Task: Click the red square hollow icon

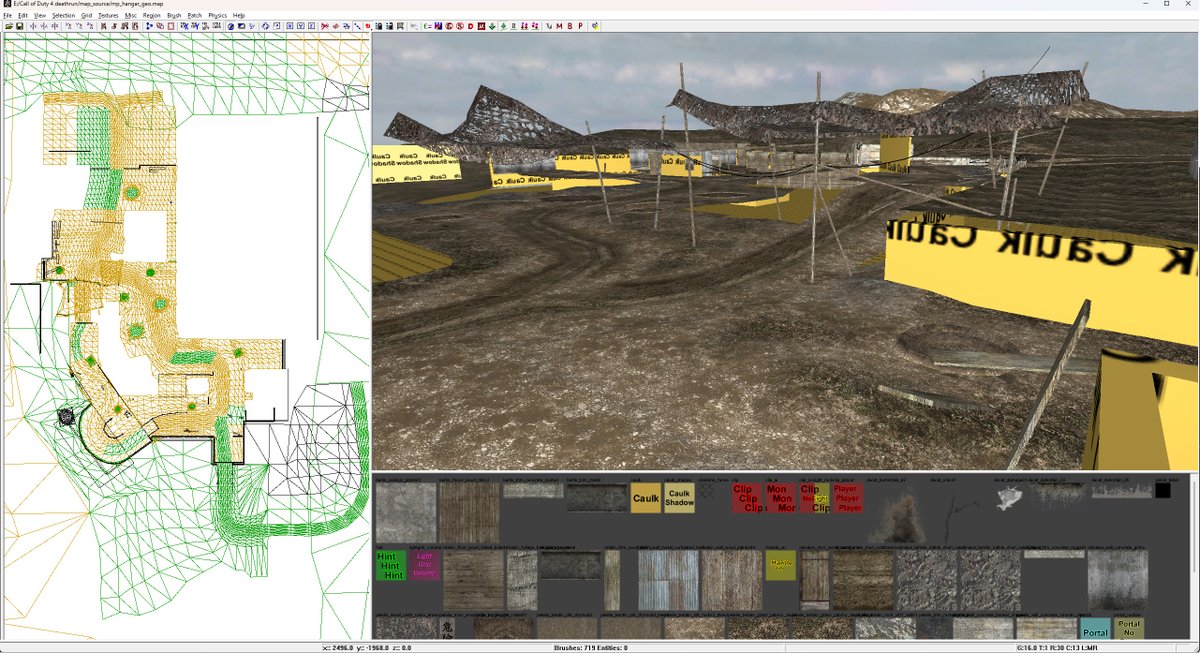Action: [x=171, y=26]
